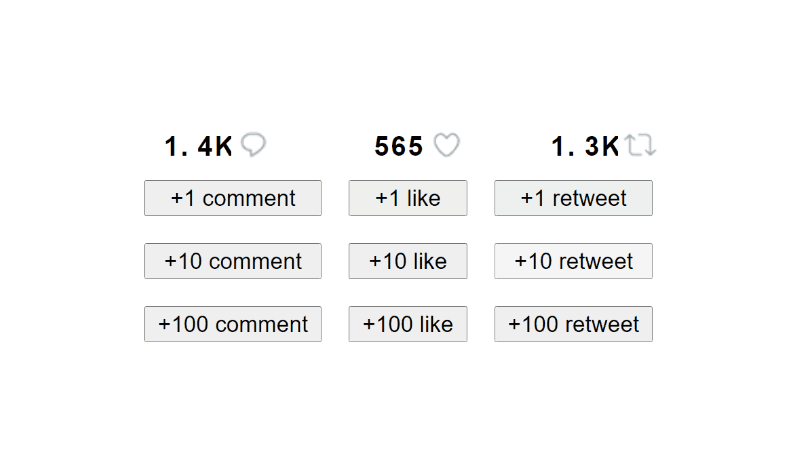Viewport: 800px width, 470px height.
Task: Click the retweet arrows icon
Action: (640, 146)
